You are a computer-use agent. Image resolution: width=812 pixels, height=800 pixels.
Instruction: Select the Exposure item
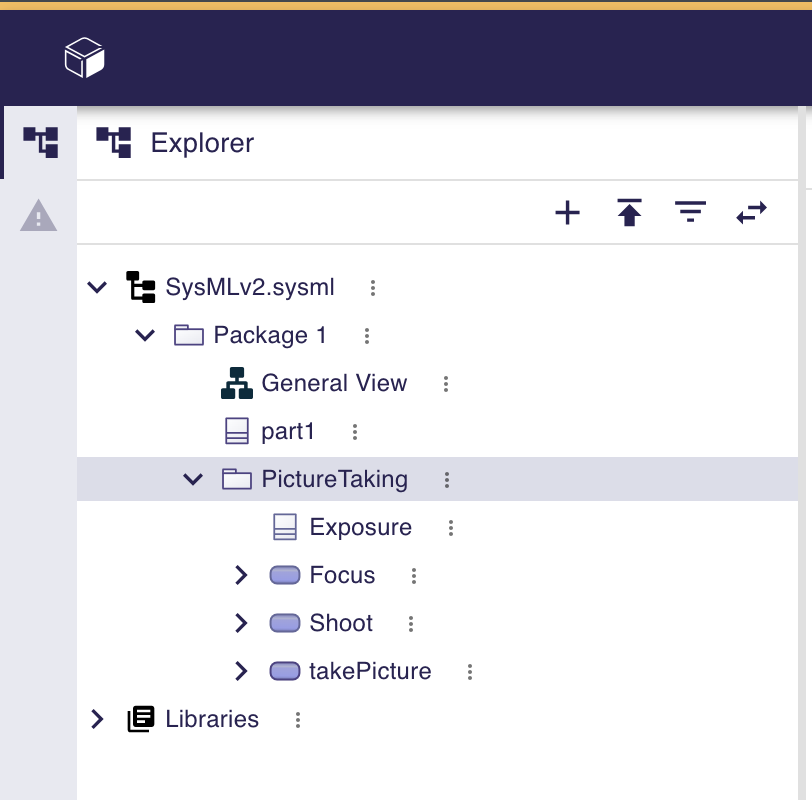[x=360, y=527]
